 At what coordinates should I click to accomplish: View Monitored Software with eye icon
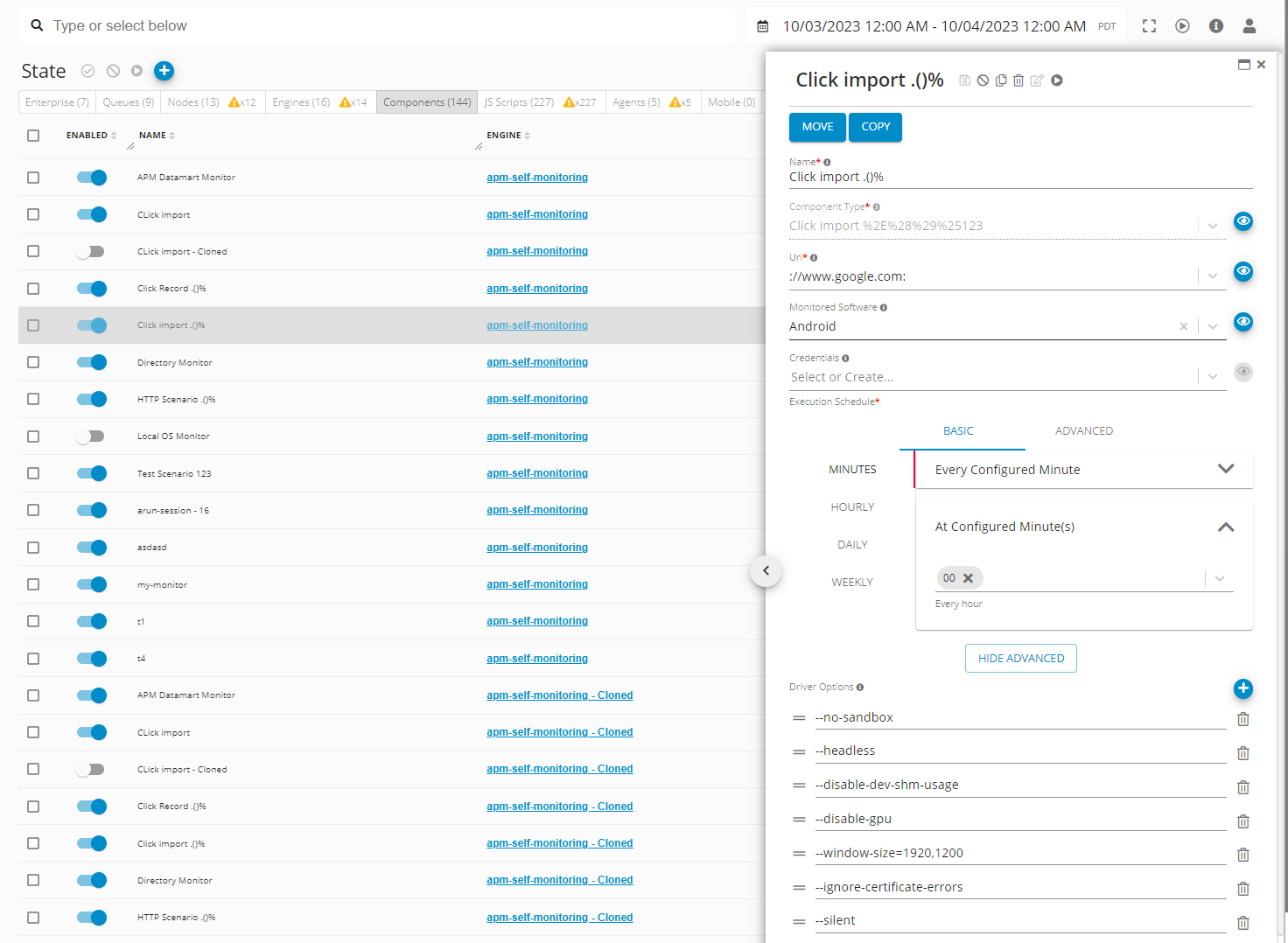[1242, 322]
